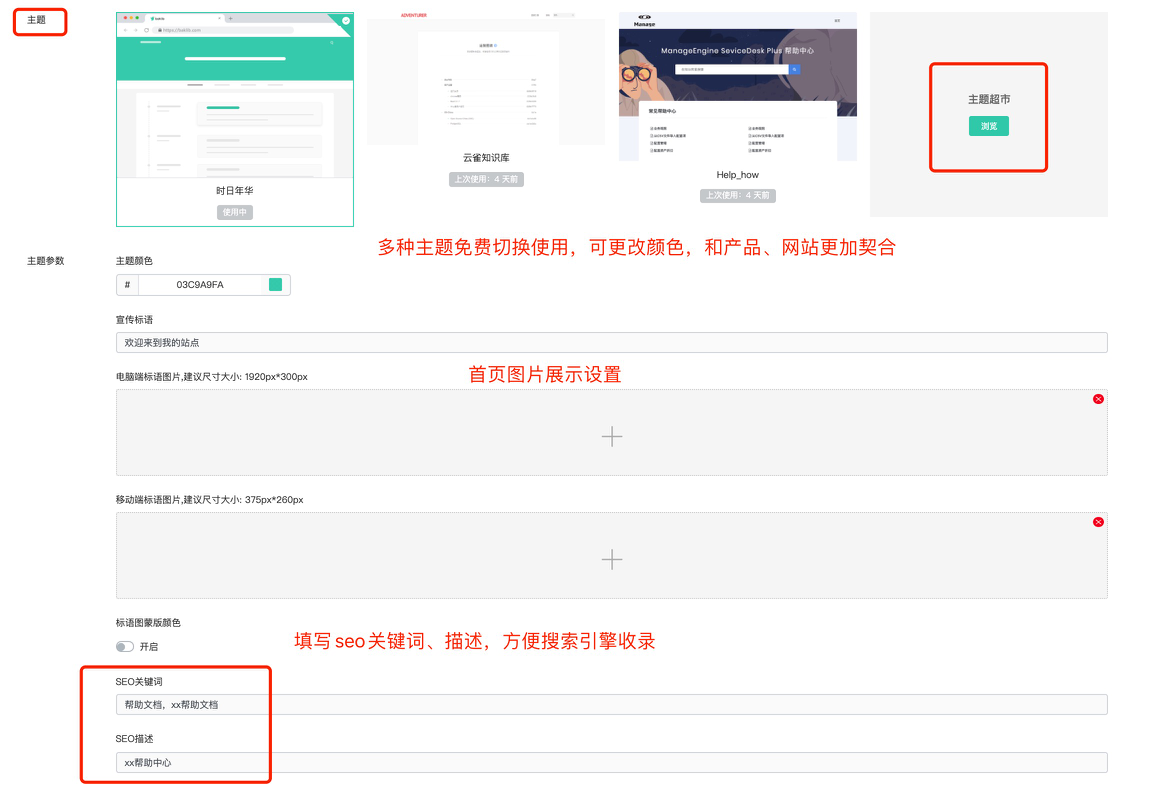Viewport: 1154px width, 787px height.
Task: Edit the theme color hex field 03C9A9FA
Action: pos(200,285)
